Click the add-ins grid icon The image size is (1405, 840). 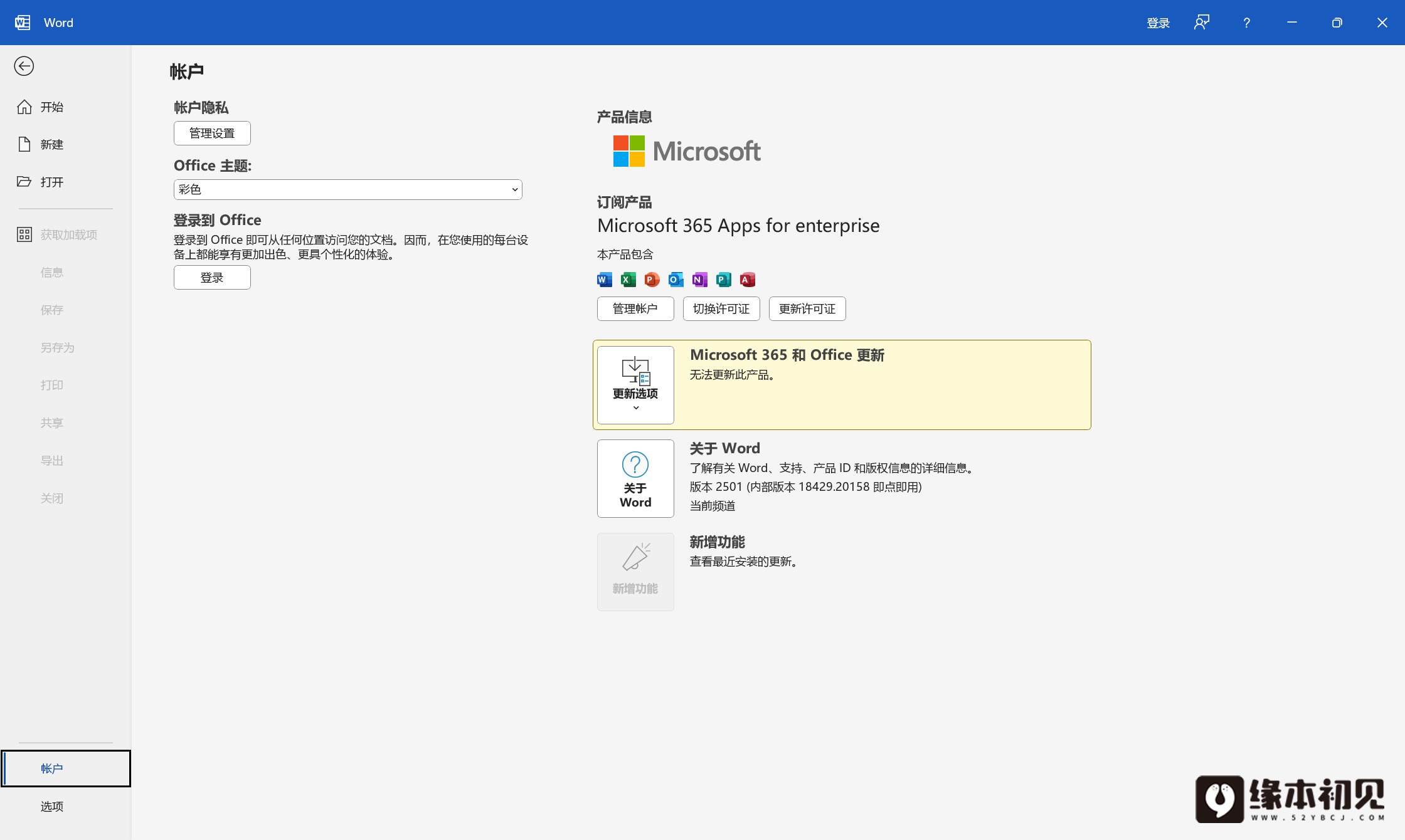click(24, 234)
